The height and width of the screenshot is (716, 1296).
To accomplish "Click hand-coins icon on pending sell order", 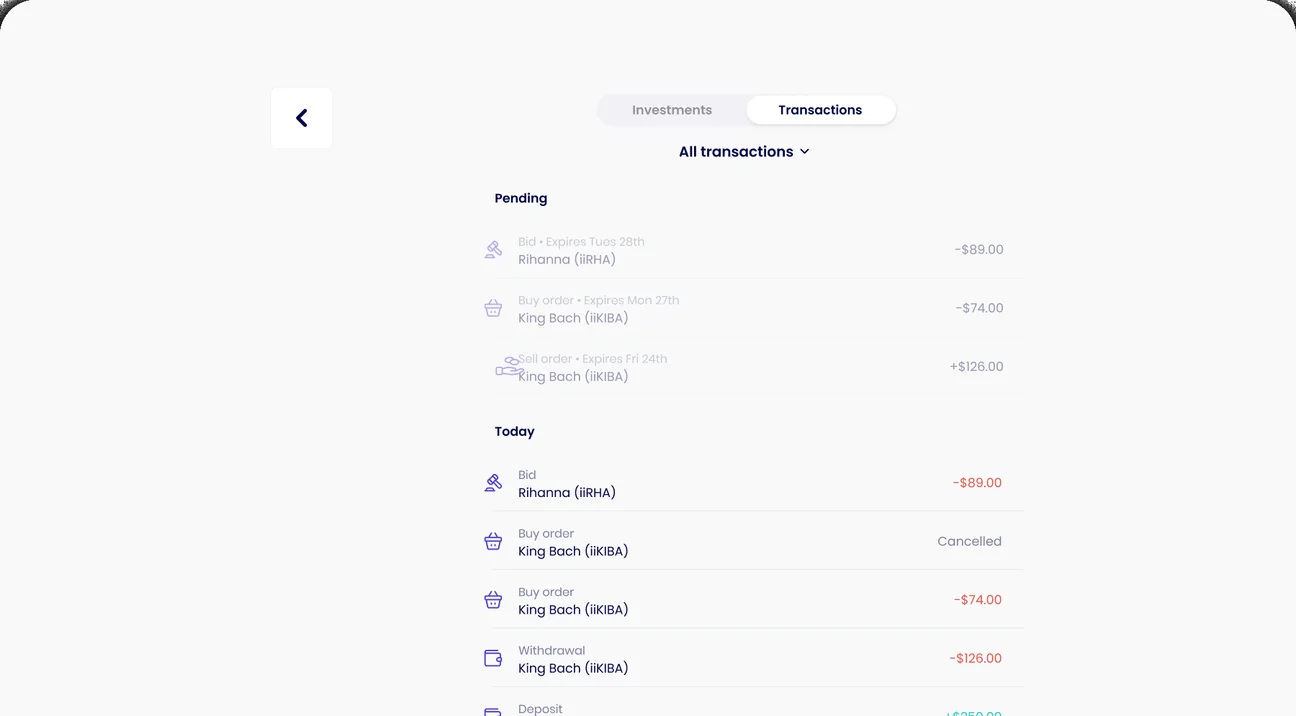I will [509, 367].
